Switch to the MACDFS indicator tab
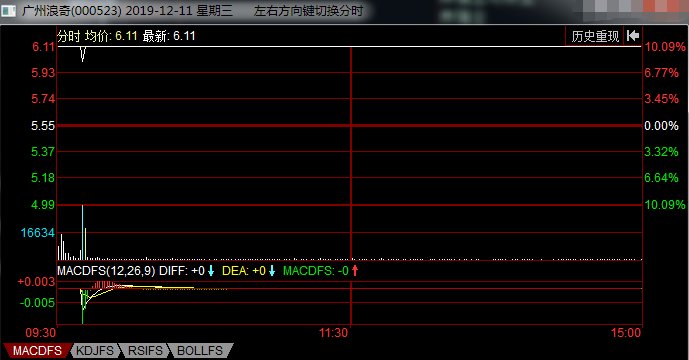689x360 pixels. tap(36, 351)
